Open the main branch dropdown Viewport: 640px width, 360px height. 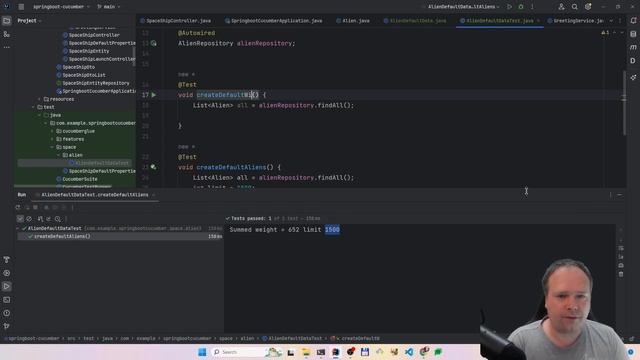(109, 7)
